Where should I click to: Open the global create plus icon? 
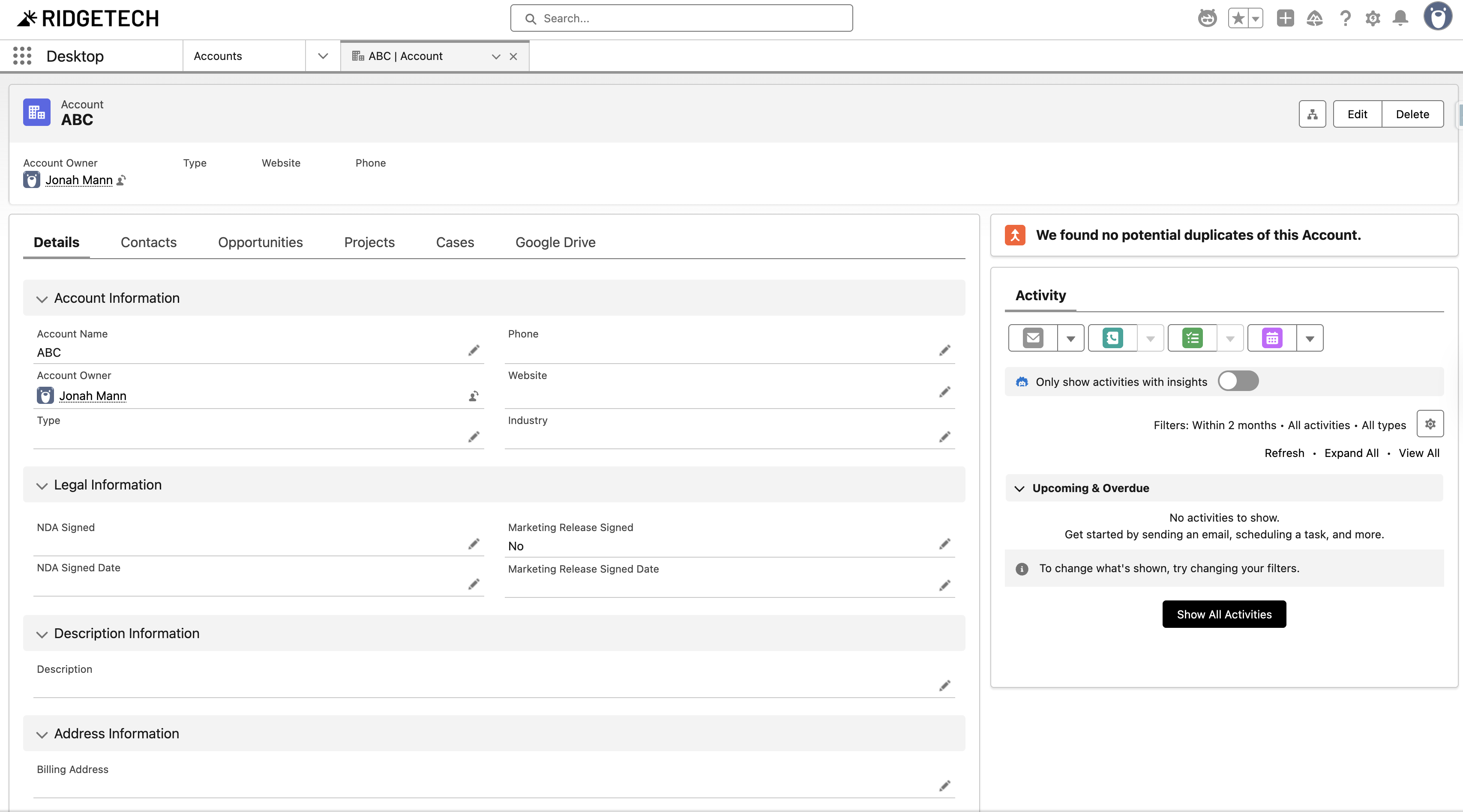pos(1285,18)
